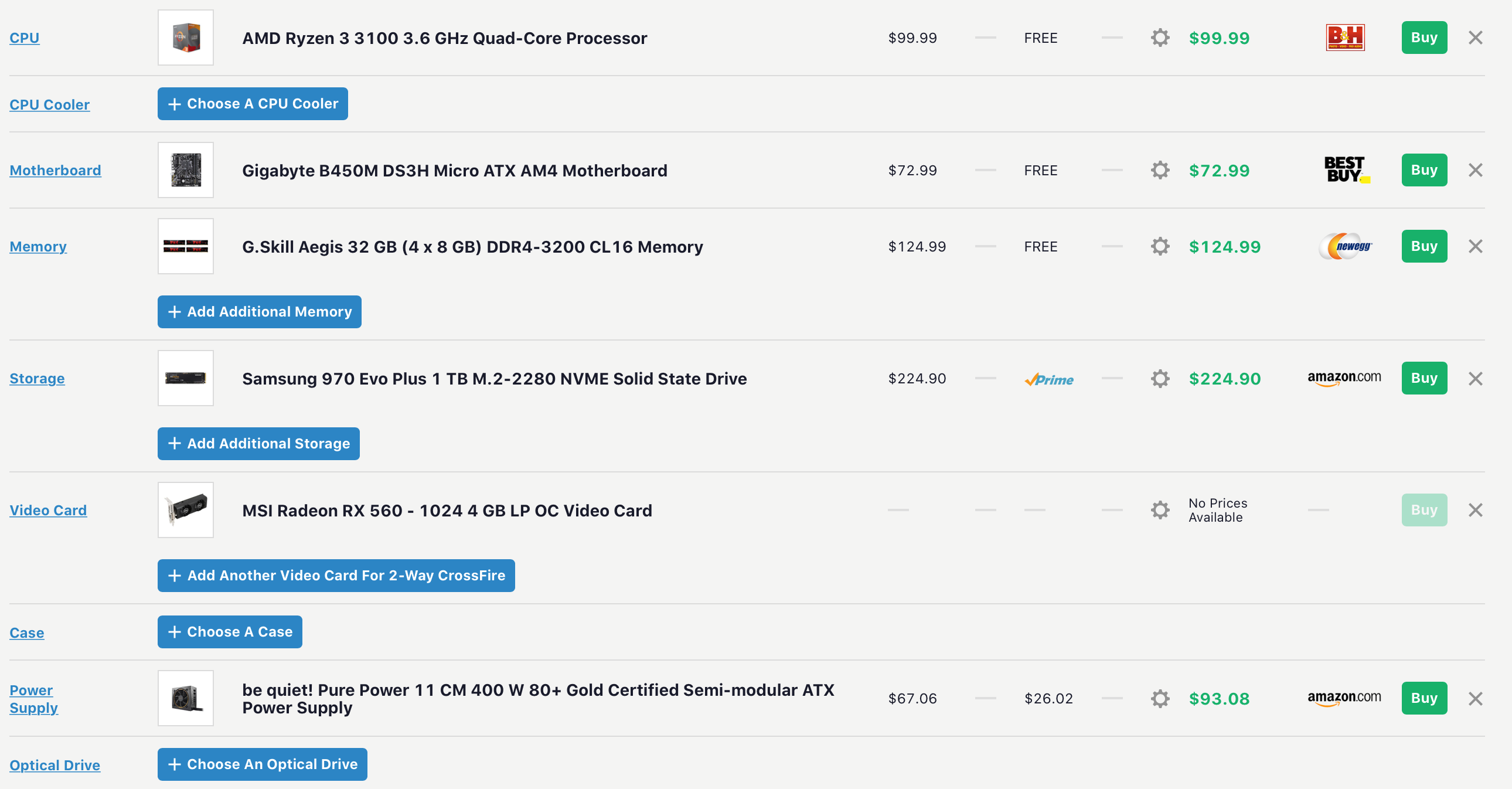Buy the Gigabyte B450M DS3H motherboard
Image resolution: width=1512 pixels, height=789 pixels.
(x=1424, y=170)
